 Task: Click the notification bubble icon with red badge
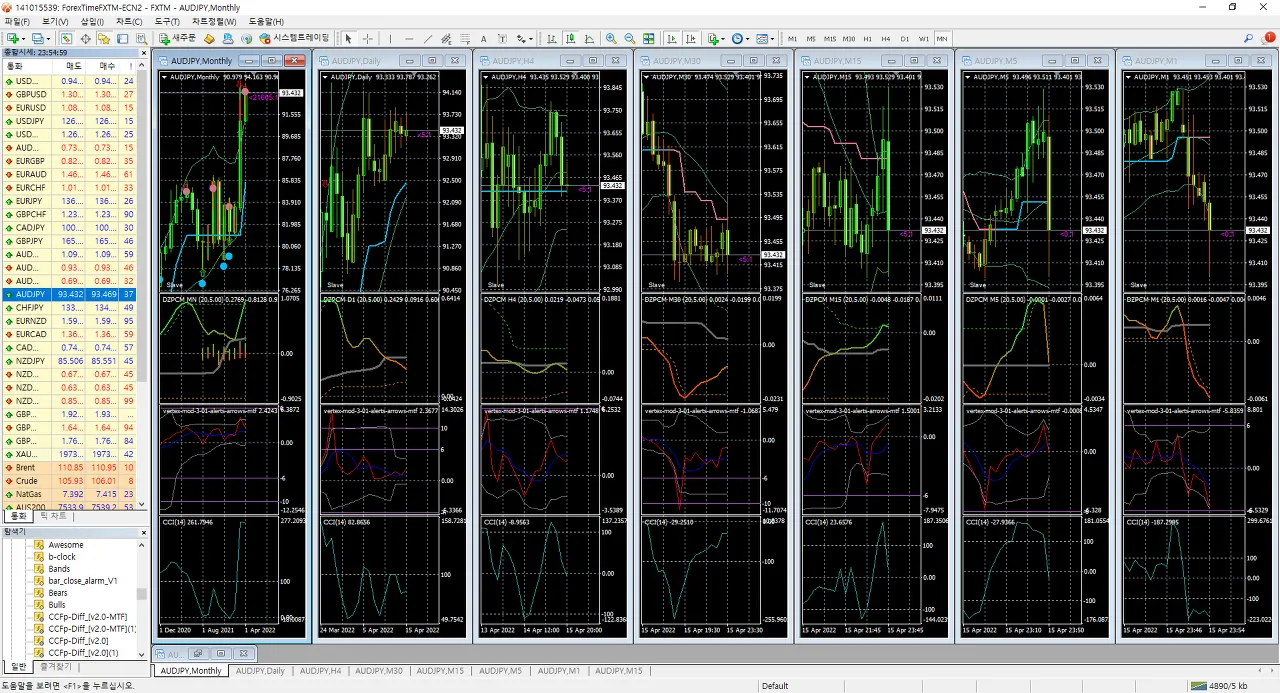[x=1268, y=38]
